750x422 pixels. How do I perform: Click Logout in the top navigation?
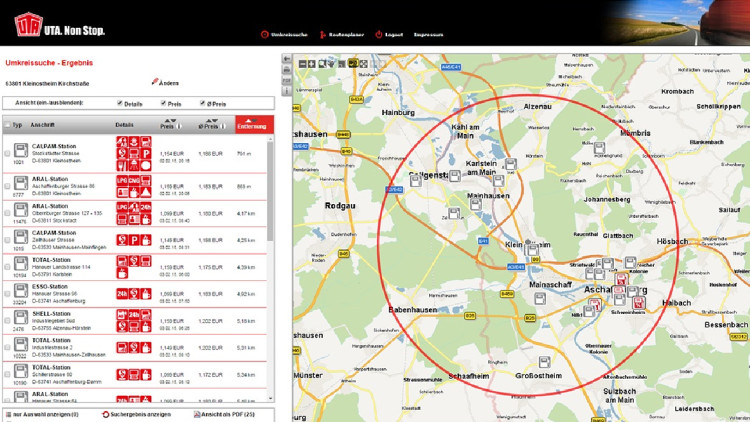pyautogui.click(x=389, y=34)
